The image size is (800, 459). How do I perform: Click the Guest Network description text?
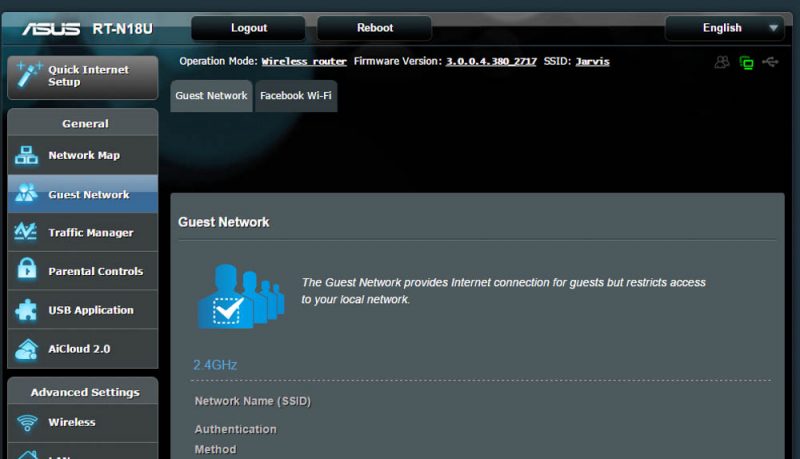(503, 291)
